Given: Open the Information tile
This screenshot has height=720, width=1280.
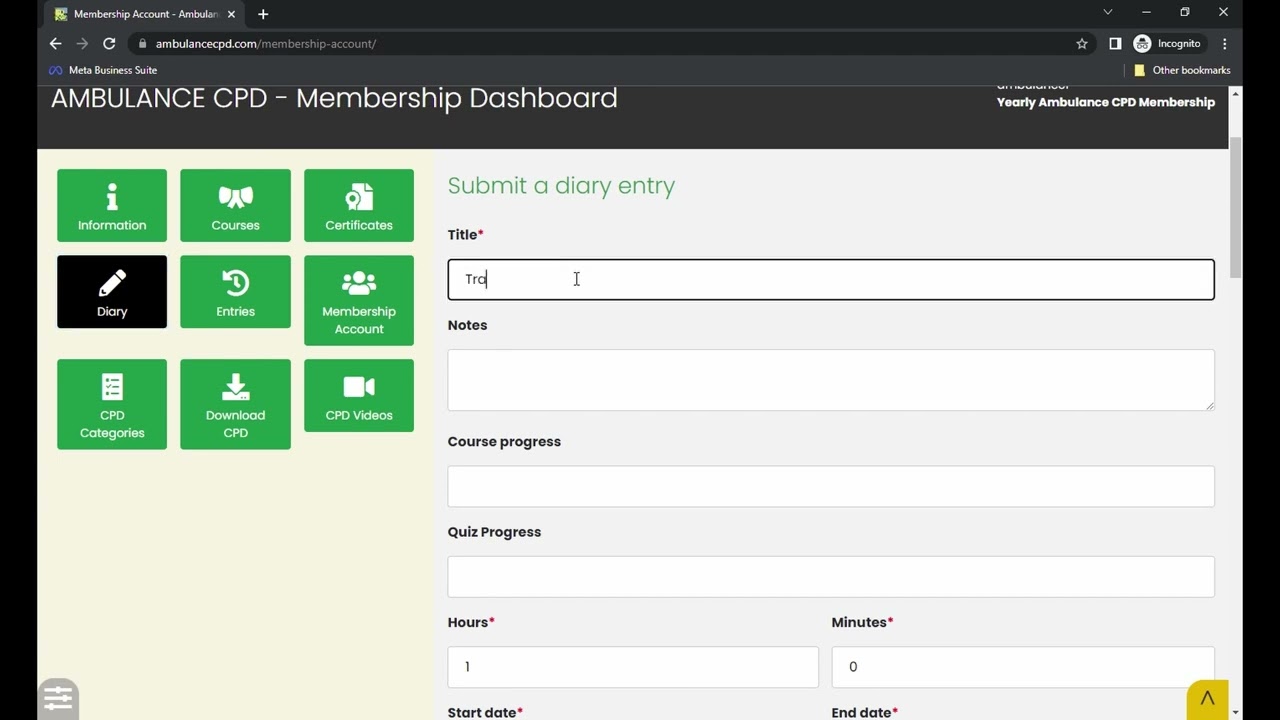Looking at the screenshot, I should 112,205.
